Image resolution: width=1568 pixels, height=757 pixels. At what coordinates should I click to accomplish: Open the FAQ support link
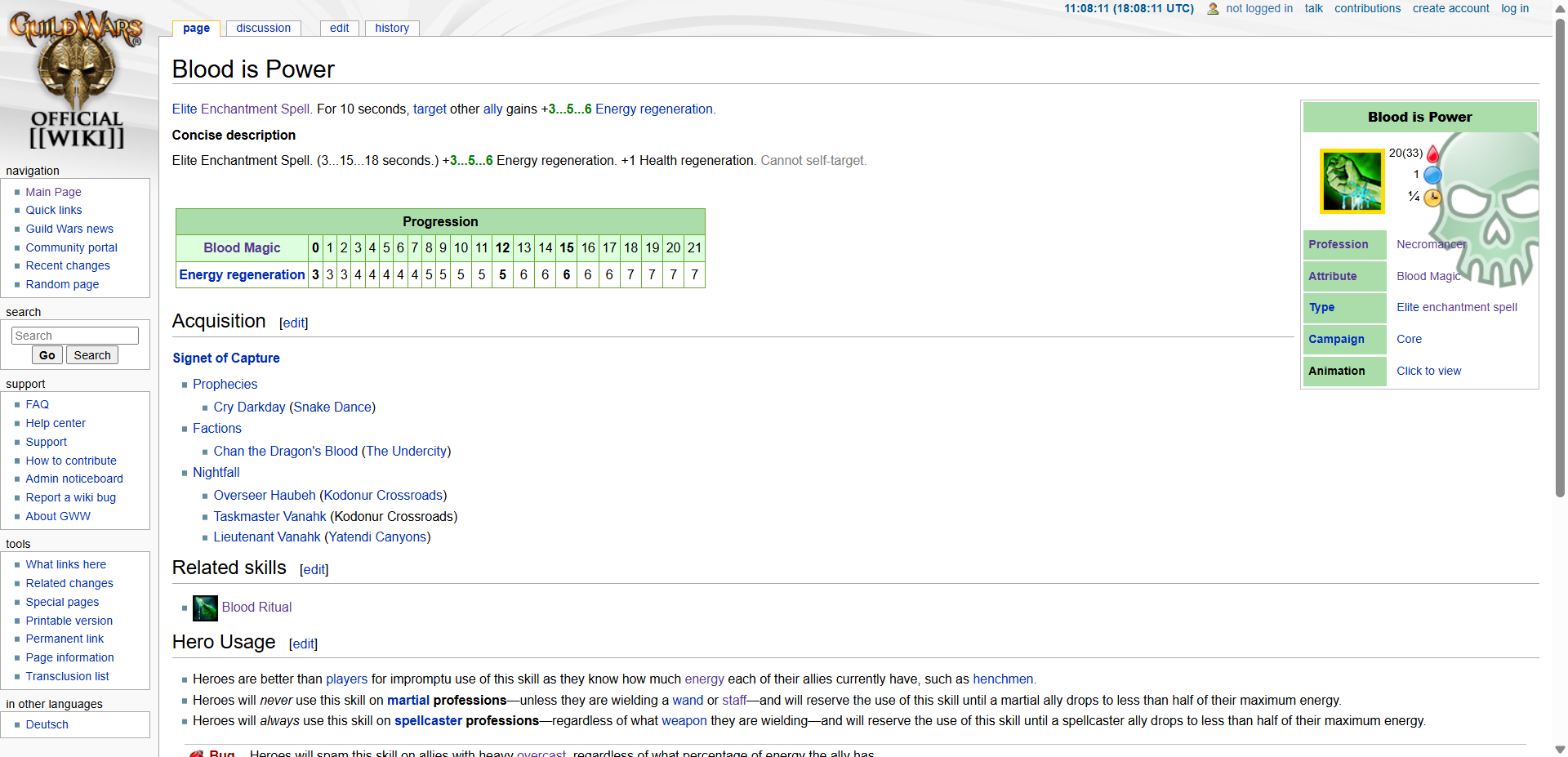38,404
